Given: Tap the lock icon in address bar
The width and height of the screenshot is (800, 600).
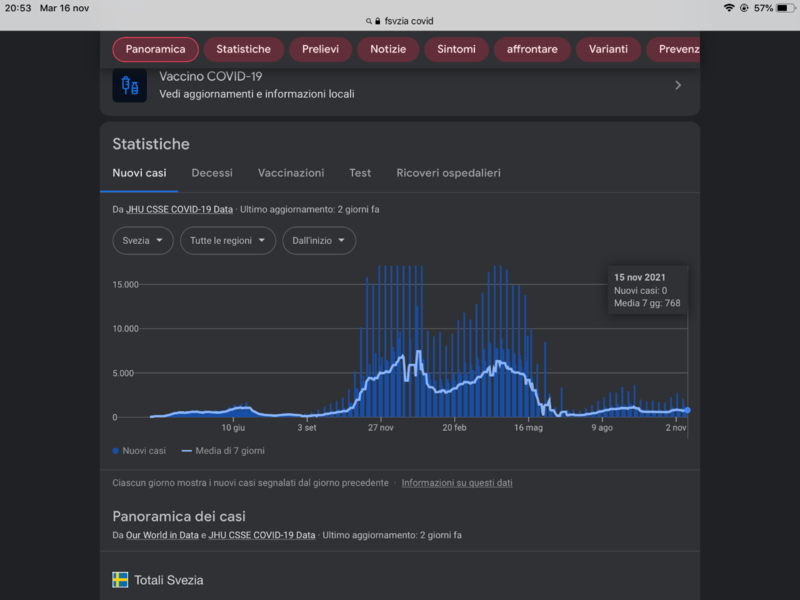Looking at the screenshot, I should (x=375, y=21).
